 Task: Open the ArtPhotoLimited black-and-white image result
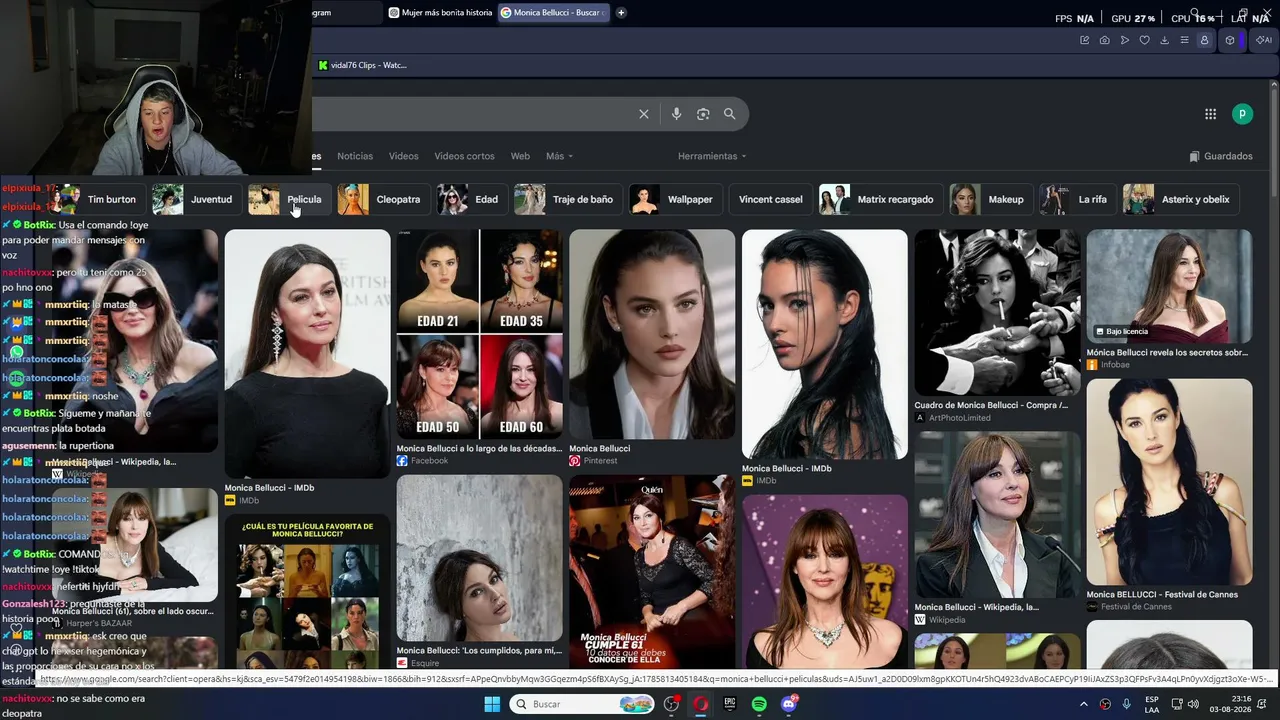(997, 313)
